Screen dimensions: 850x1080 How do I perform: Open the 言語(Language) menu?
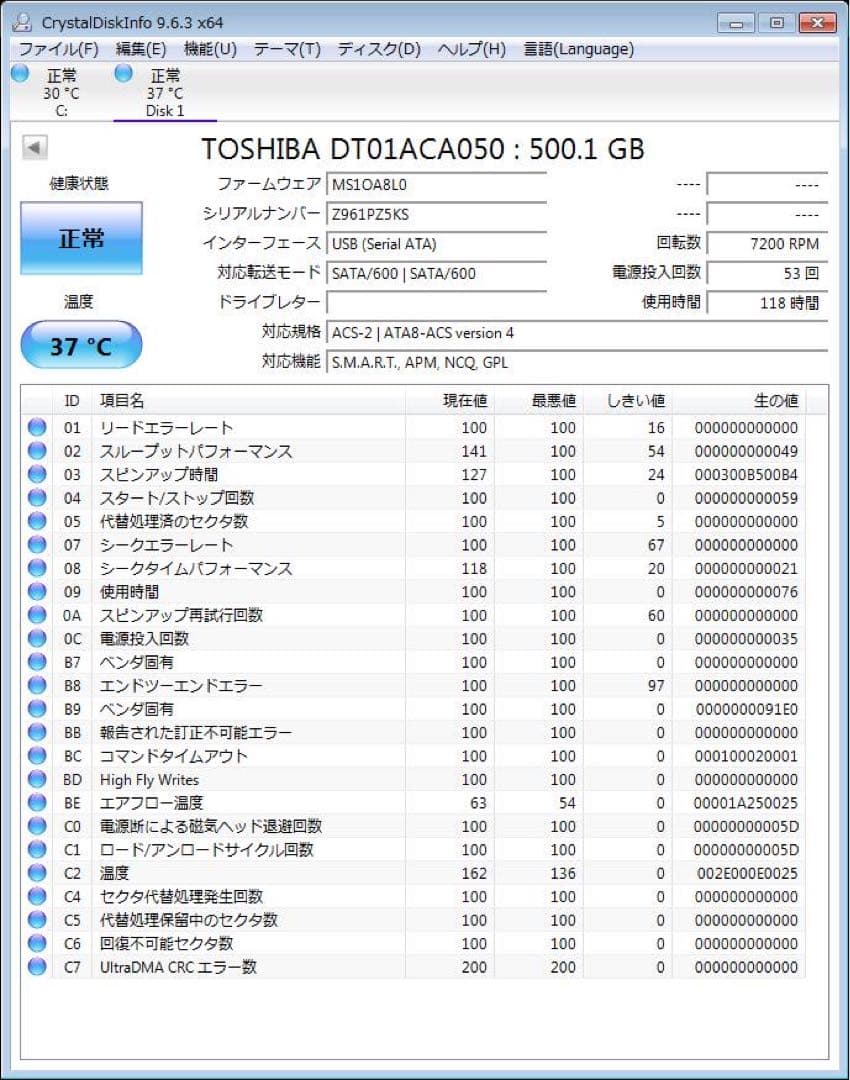tap(579, 49)
